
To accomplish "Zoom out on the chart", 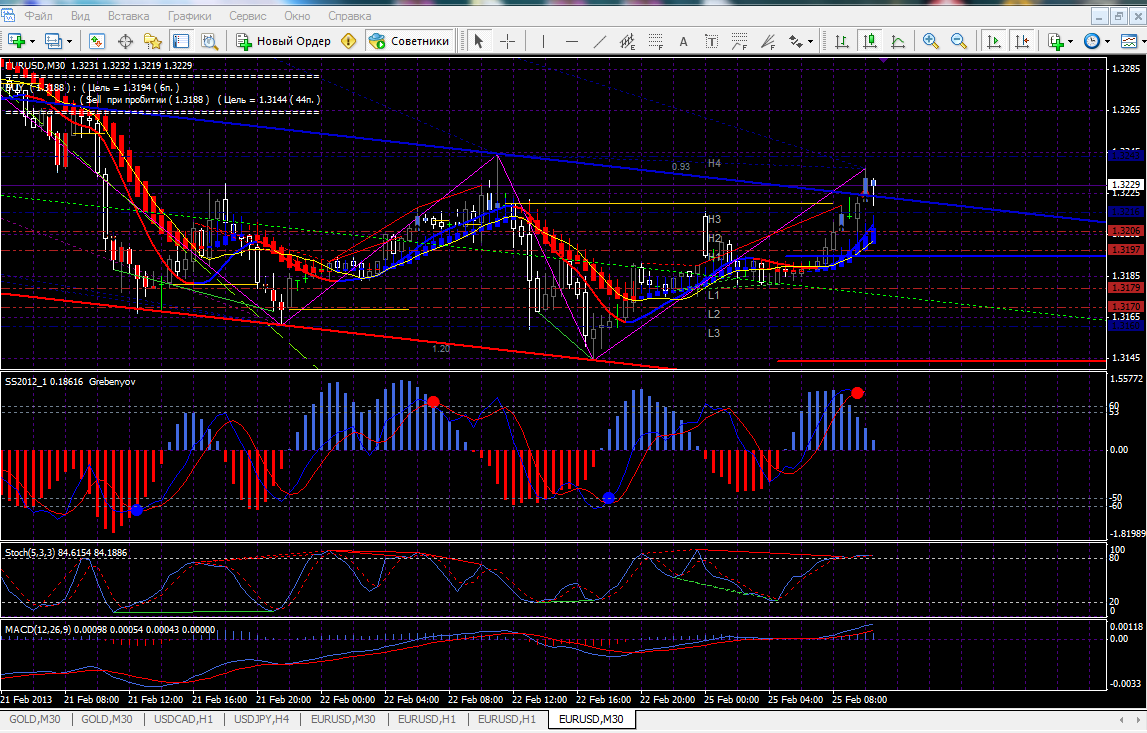I will tap(958, 41).
